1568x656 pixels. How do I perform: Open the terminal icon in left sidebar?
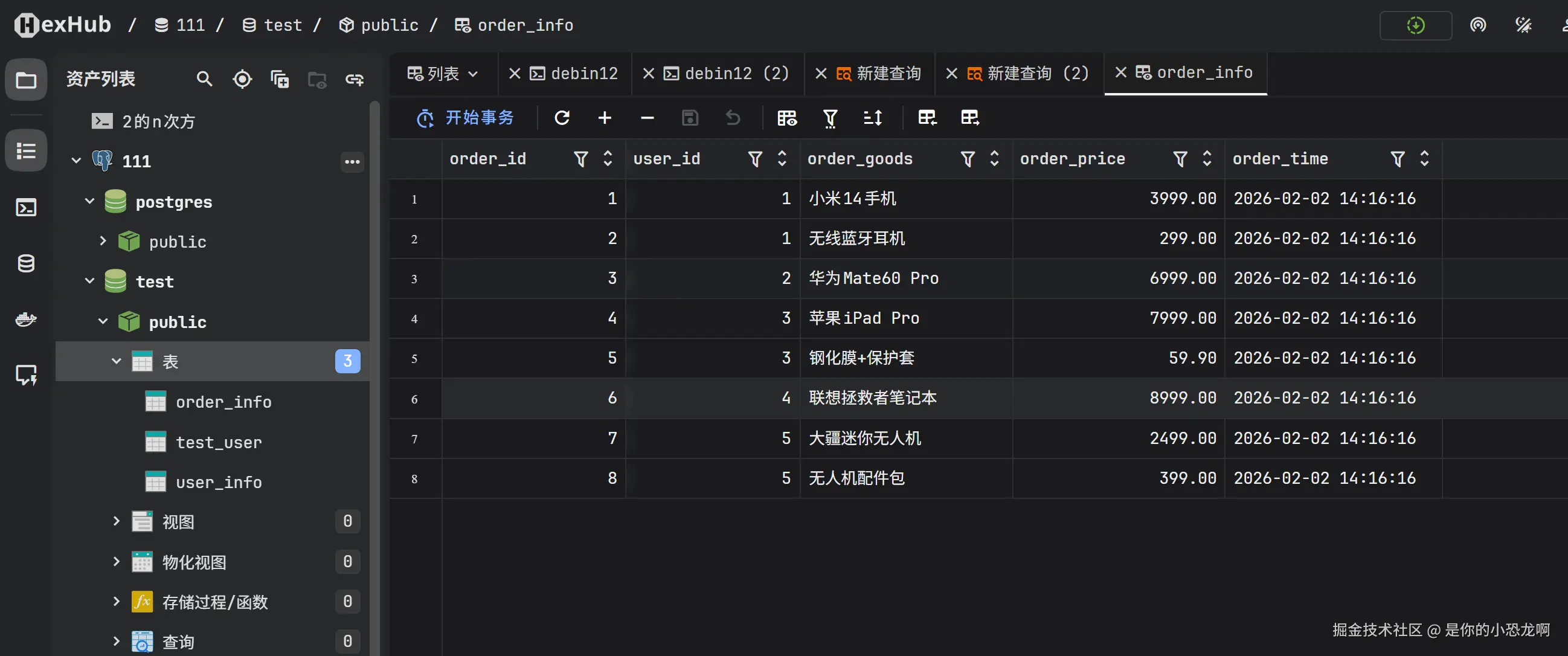click(x=25, y=208)
